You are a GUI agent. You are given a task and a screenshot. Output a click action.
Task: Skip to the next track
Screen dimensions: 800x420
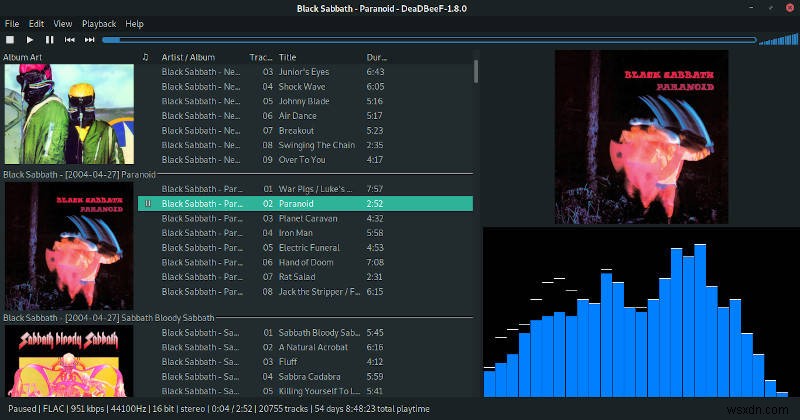[89, 40]
